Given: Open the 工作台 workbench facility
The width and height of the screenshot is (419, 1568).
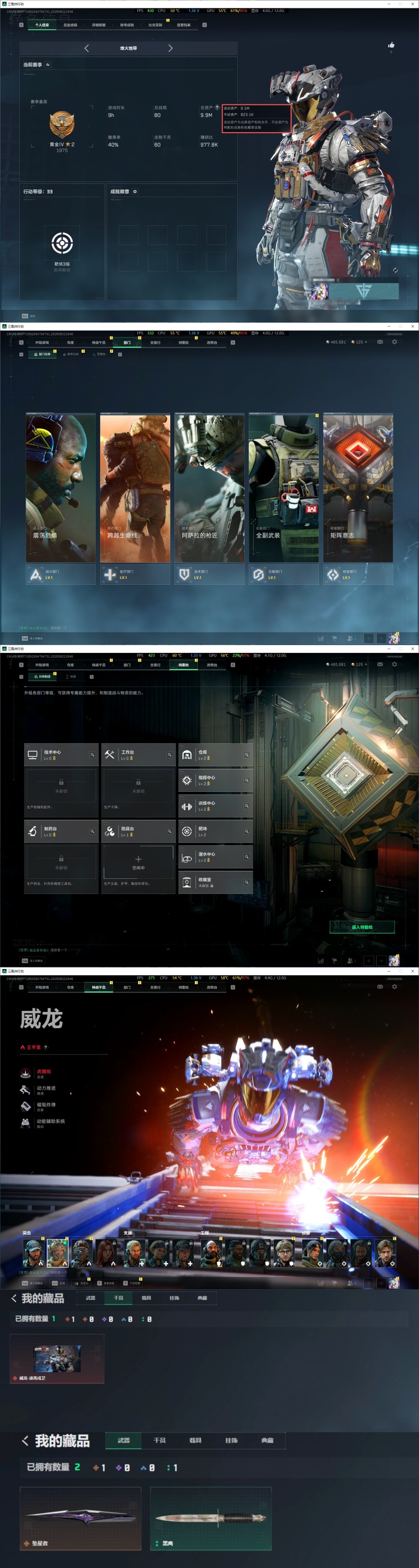Looking at the screenshot, I should coord(138,755).
